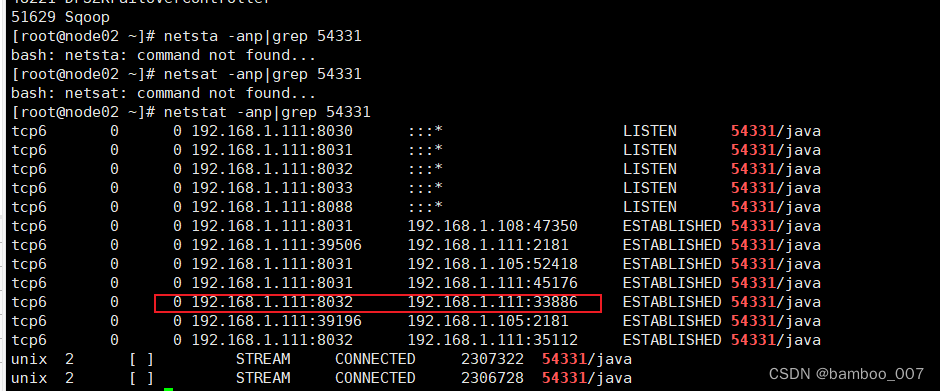The height and width of the screenshot is (391, 940).
Task: Click the correct "netstat" command word
Action: coord(195,112)
